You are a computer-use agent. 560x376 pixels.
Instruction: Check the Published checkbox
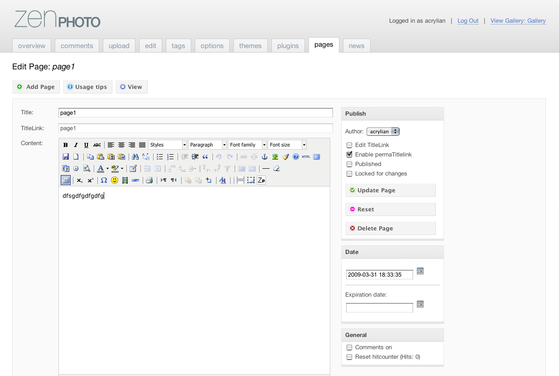click(x=349, y=164)
